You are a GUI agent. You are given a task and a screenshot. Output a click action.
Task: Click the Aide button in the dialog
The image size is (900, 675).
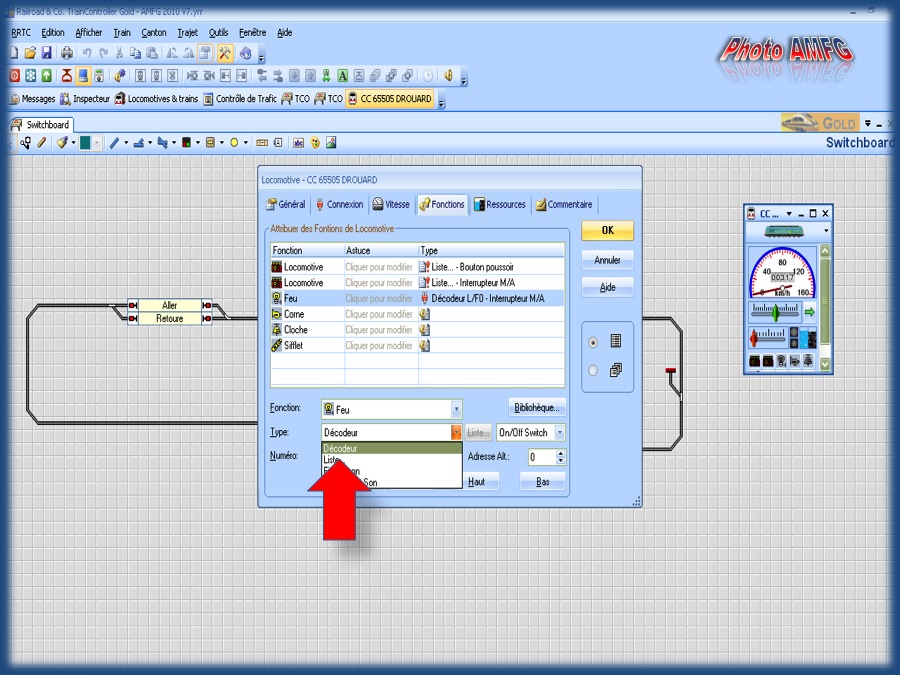coord(607,287)
